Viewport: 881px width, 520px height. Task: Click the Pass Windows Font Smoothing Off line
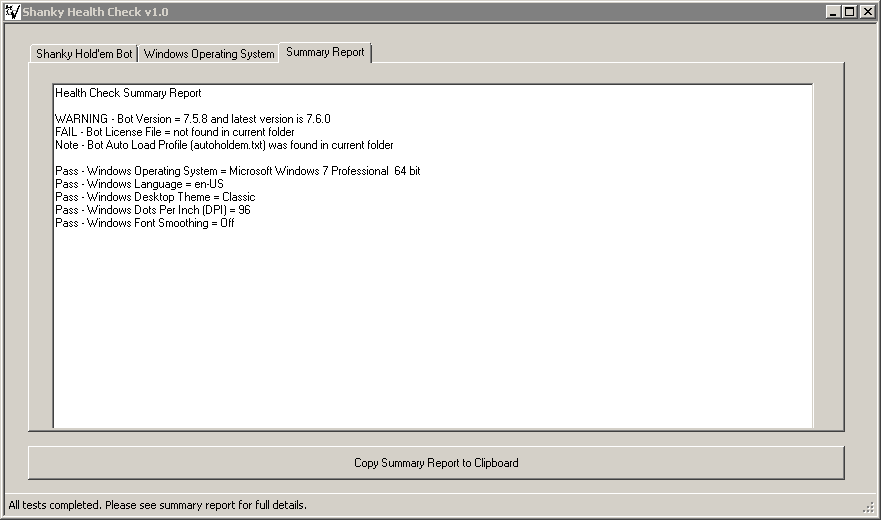click(x=145, y=223)
